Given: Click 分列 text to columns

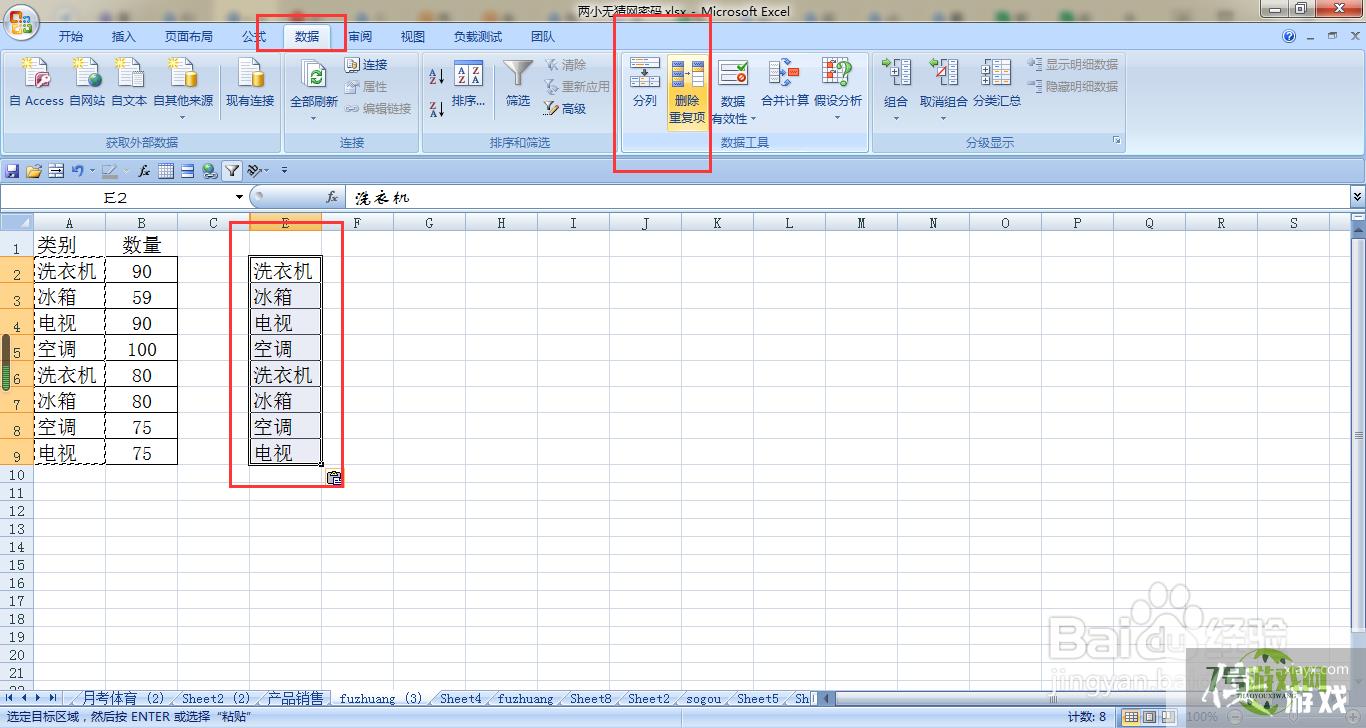Looking at the screenshot, I should click(x=645, y=84).
